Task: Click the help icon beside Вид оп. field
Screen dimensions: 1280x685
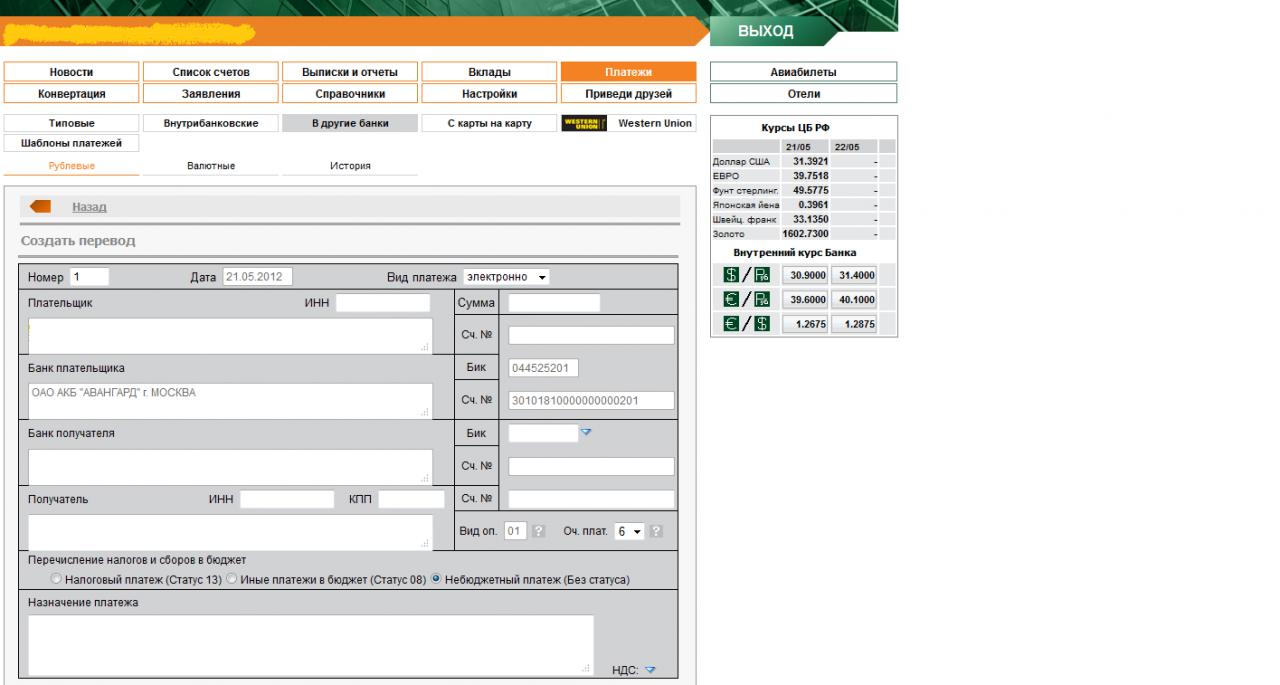Action: [538, 532]
